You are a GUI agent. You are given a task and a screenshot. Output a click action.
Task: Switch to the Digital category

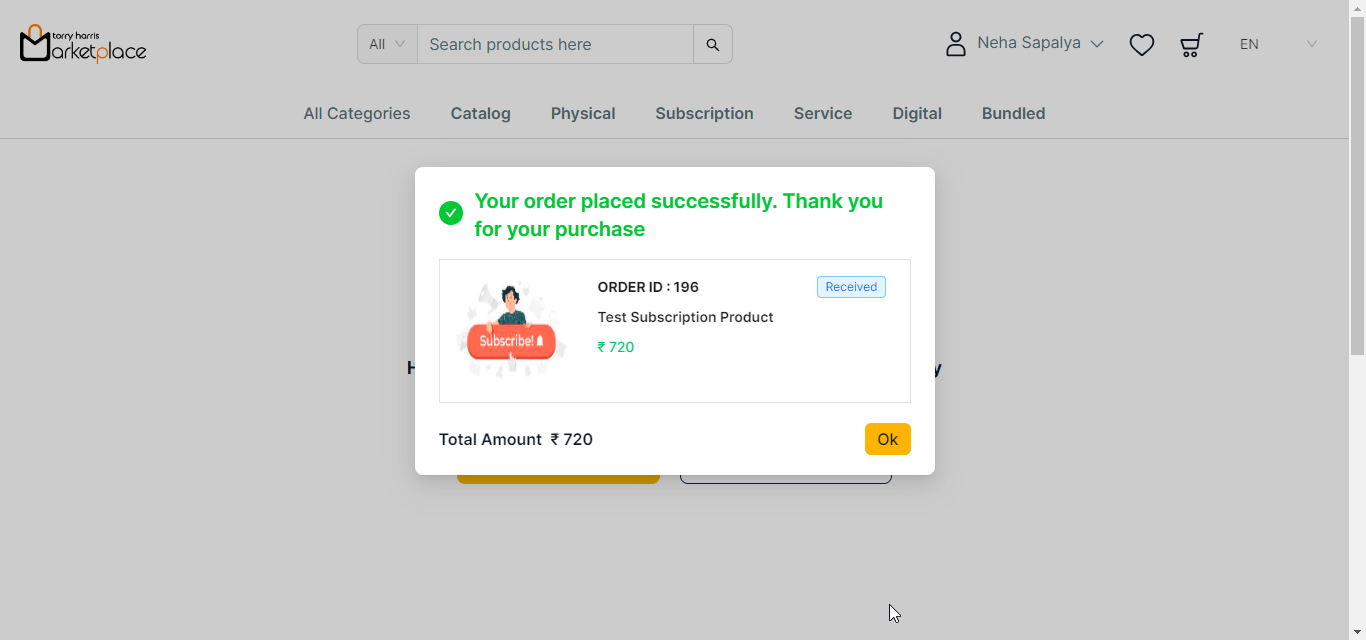[x=917, y=114]
